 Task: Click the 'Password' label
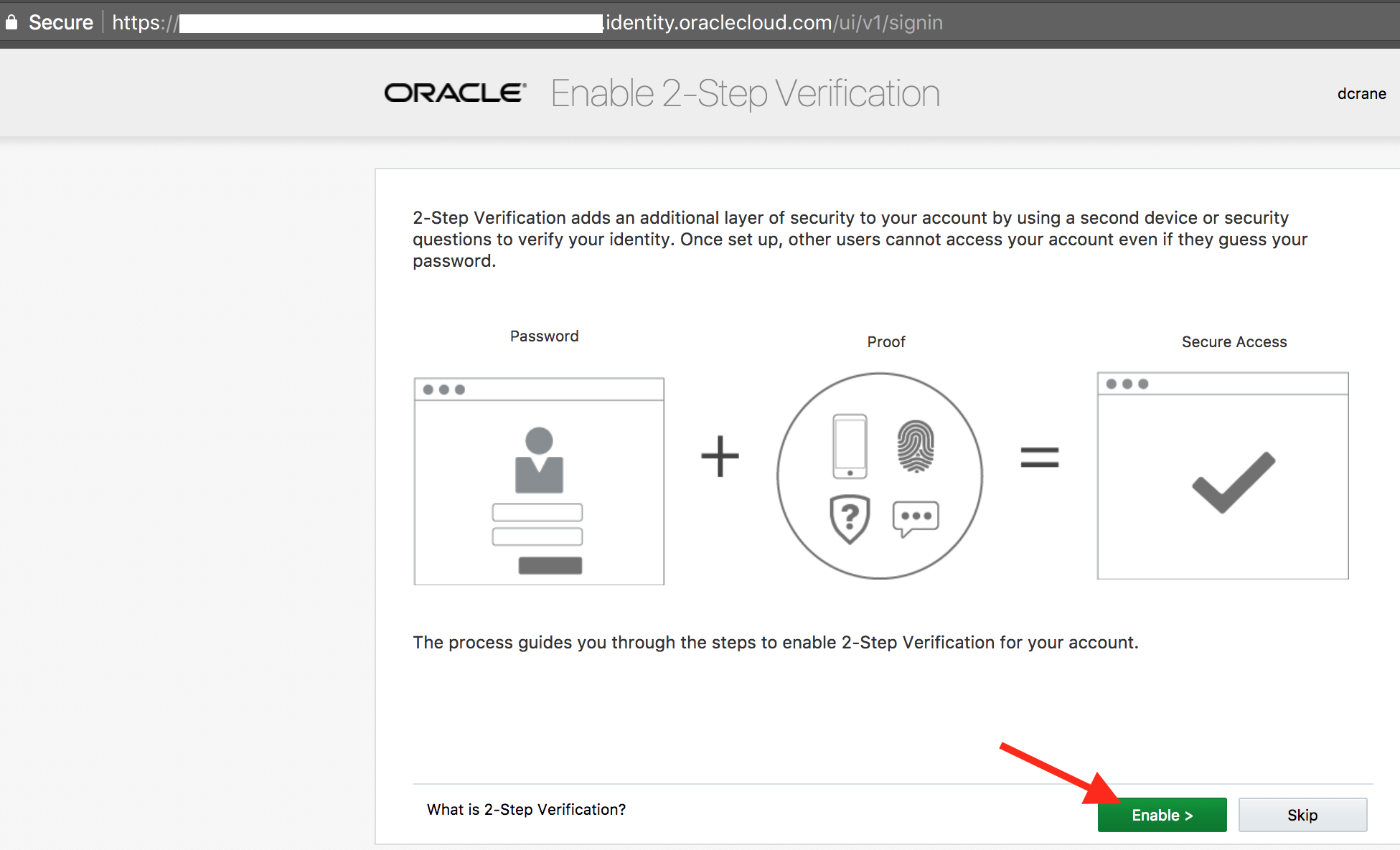pyautogui.click(x=544, y=336)
